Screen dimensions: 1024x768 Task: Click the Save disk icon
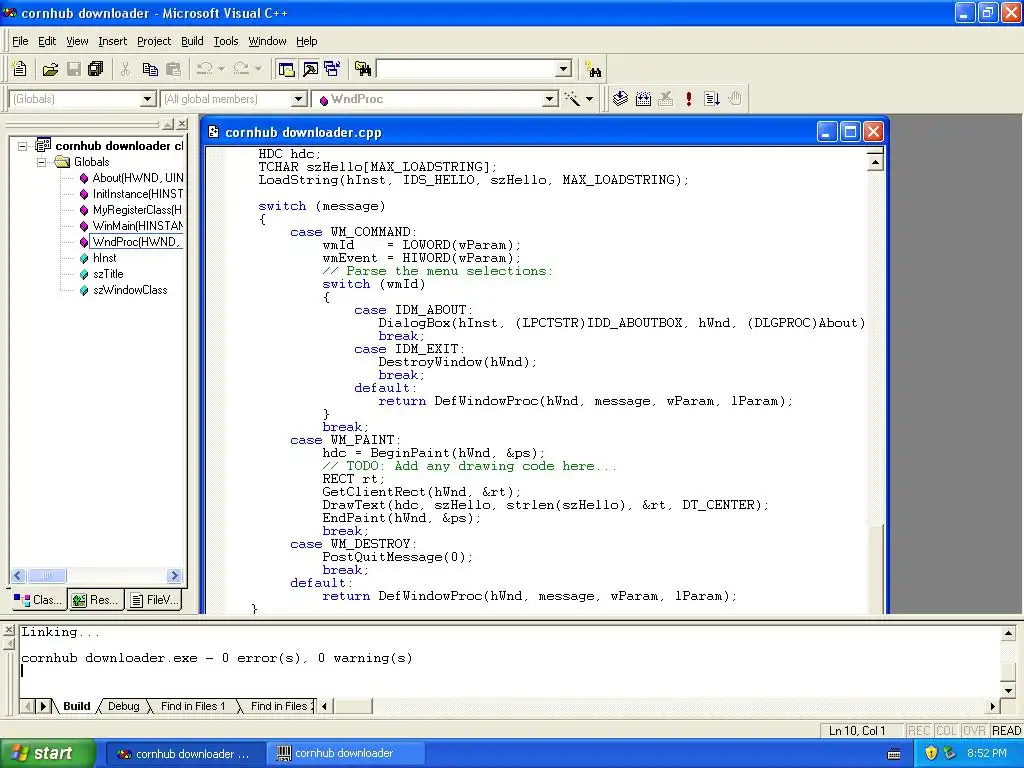tap(73, 69)
